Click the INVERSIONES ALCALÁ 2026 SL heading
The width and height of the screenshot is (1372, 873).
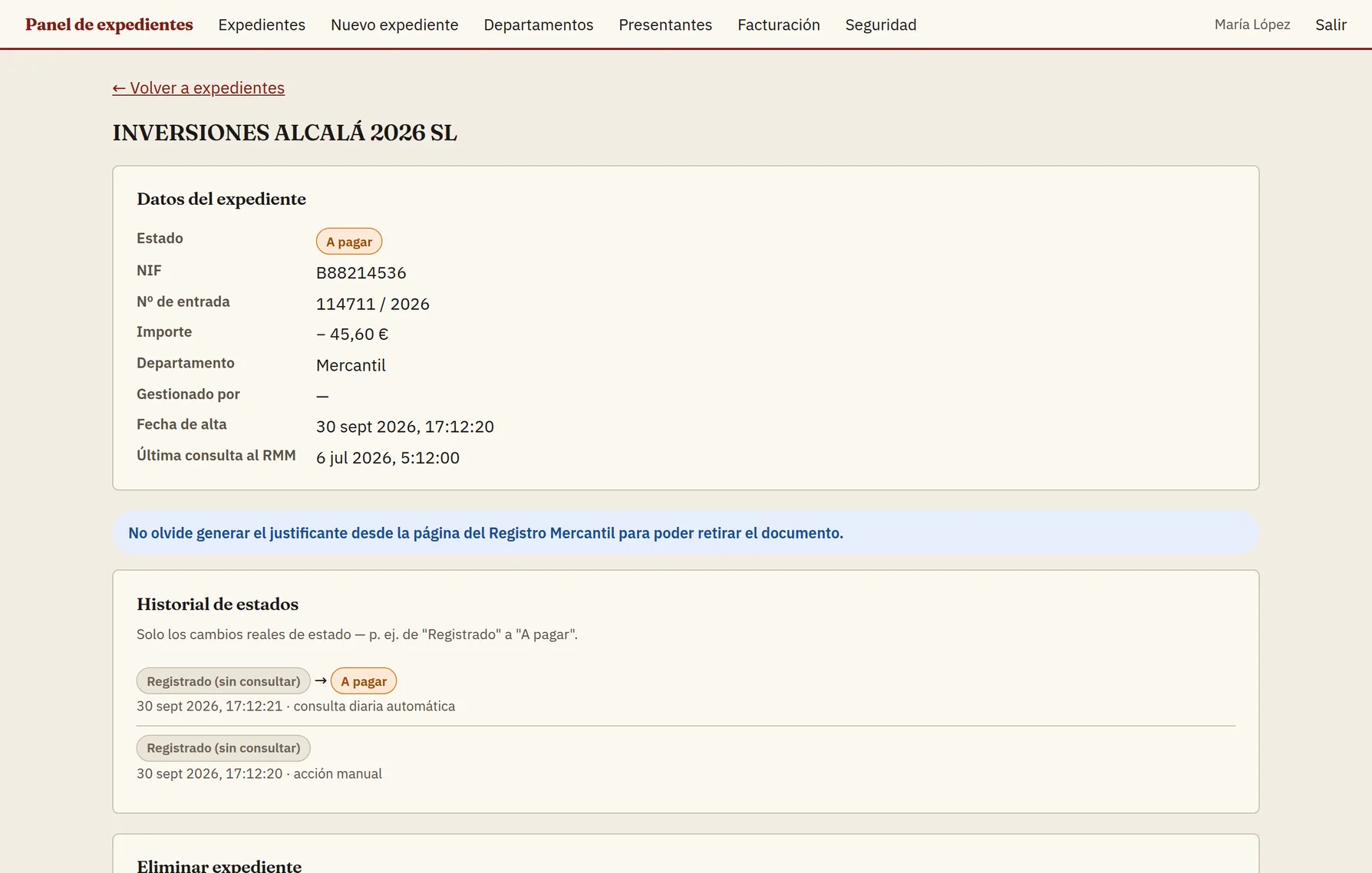pyautogui.click(x=285, y=133)
